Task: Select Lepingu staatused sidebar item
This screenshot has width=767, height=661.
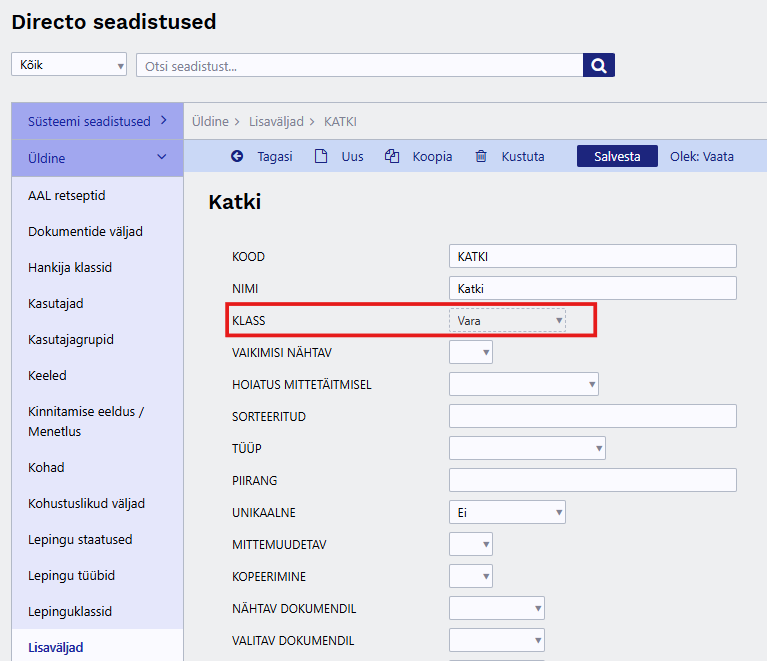Action: tap(80, 539)
